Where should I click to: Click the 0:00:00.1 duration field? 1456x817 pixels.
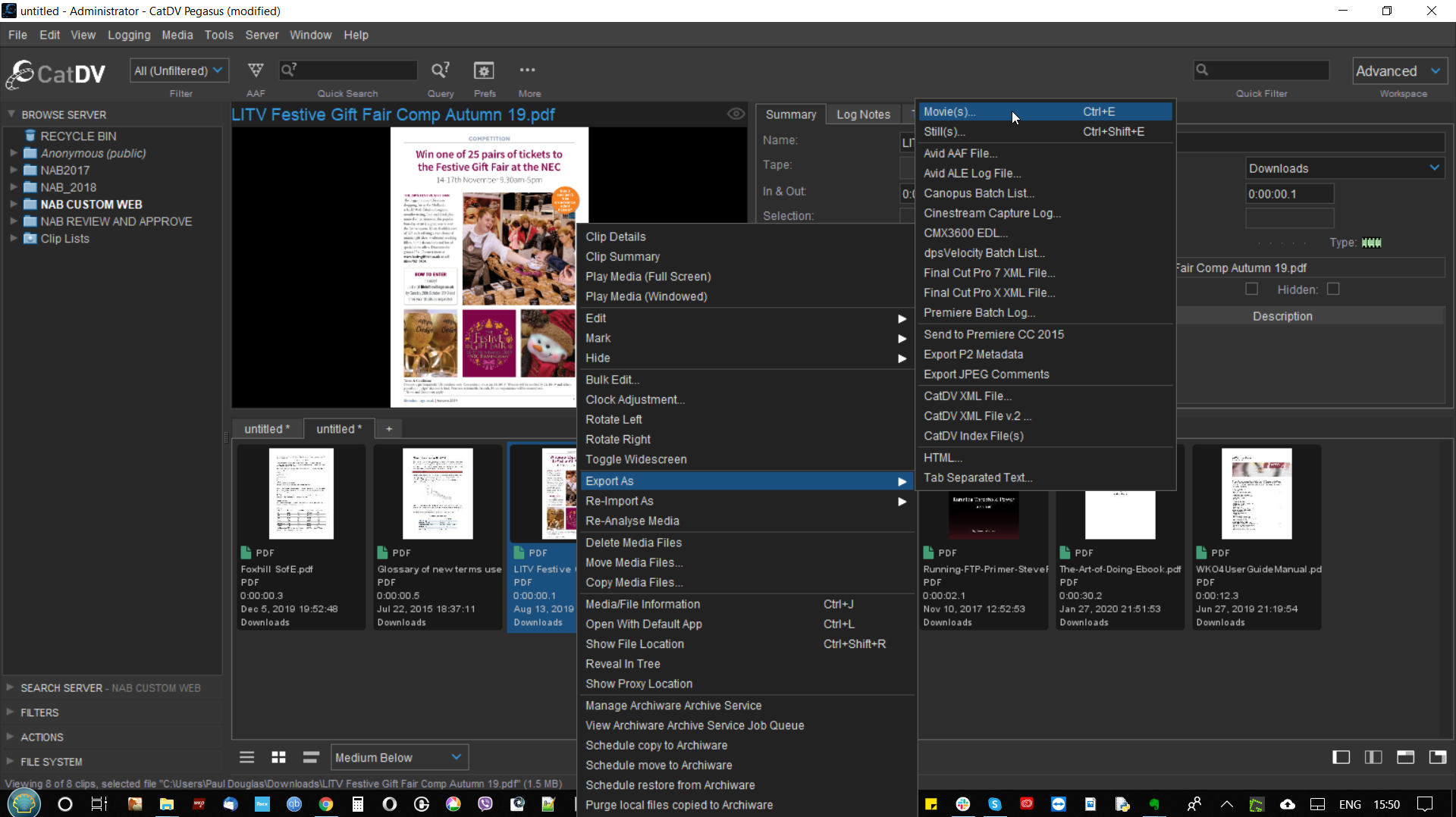pyautogui.click(x=1289, y=194)
